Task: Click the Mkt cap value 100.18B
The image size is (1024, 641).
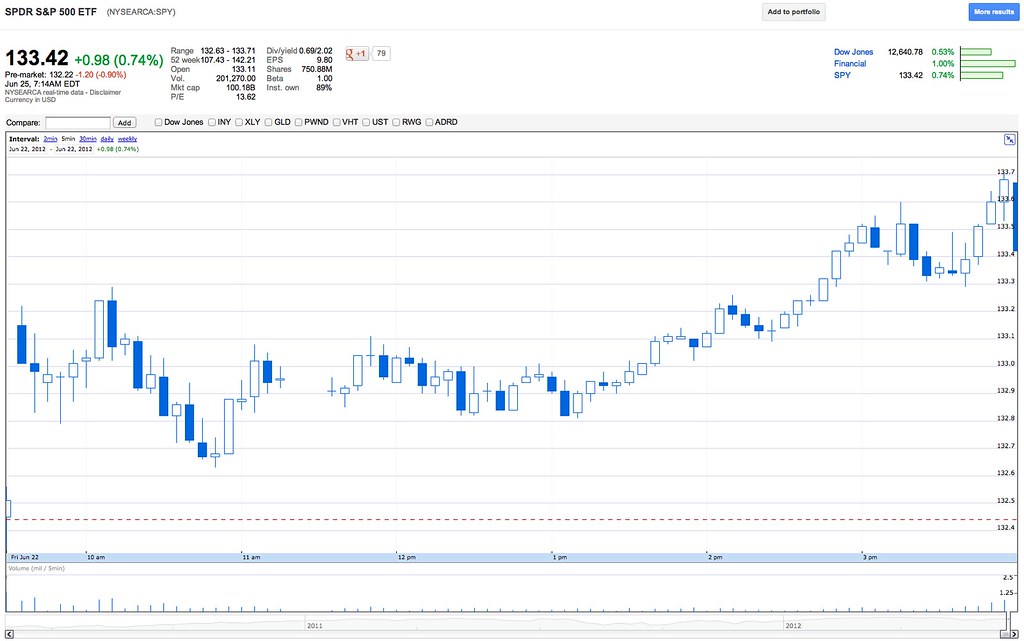Action: [240, 87]
